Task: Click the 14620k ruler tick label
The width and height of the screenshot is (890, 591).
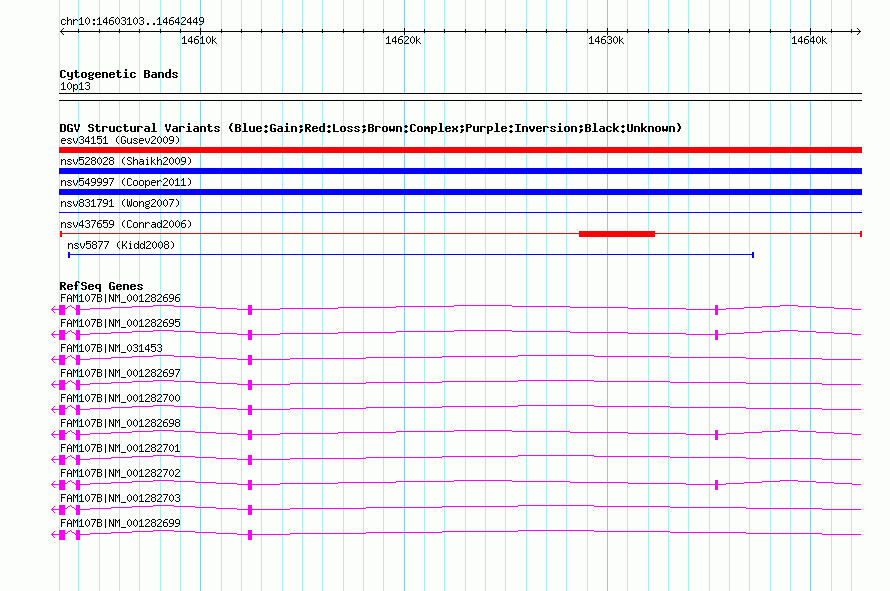Action: 403,40
